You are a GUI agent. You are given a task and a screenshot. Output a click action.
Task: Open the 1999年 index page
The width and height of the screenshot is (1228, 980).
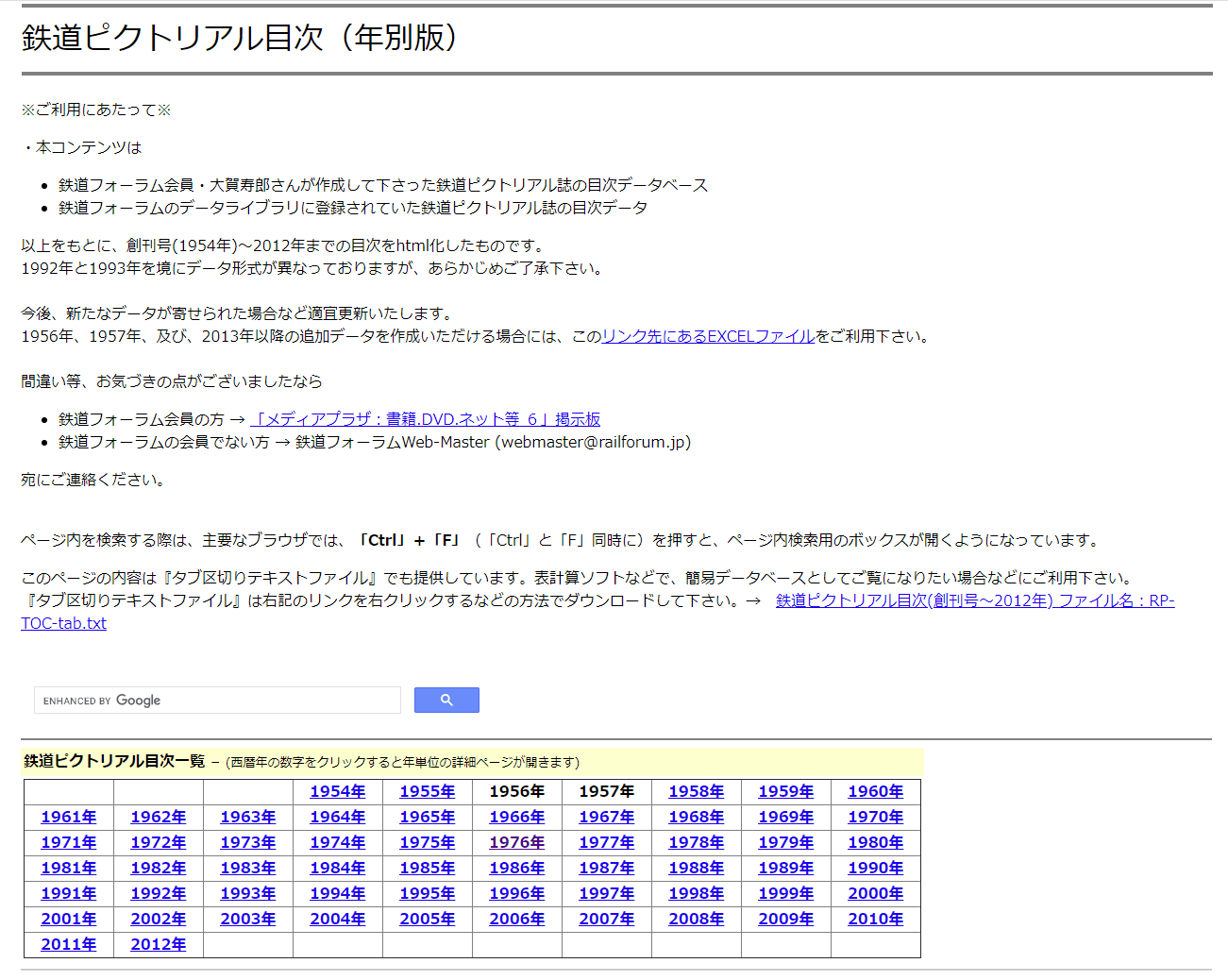coord(786,893)
